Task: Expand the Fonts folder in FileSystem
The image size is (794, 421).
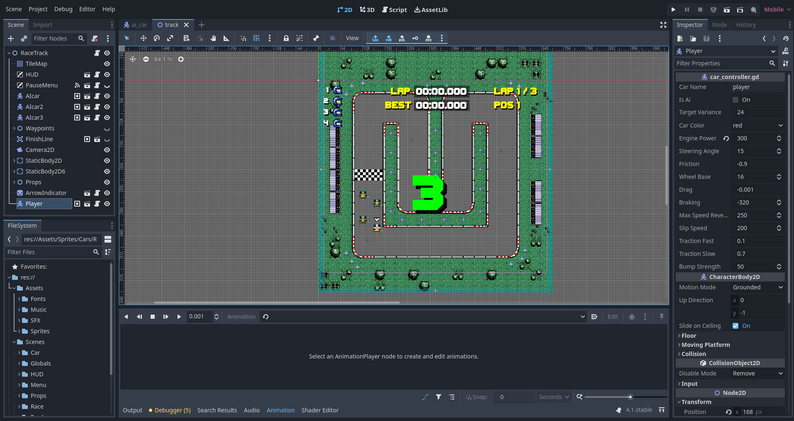Action: pos(19,299)
